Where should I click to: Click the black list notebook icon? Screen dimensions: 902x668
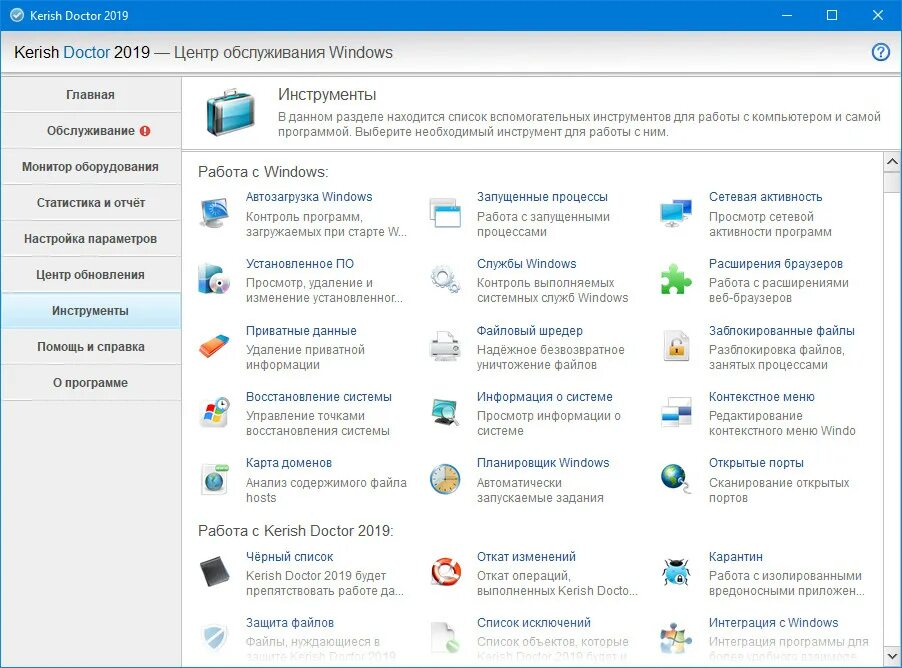click(215, 572)
